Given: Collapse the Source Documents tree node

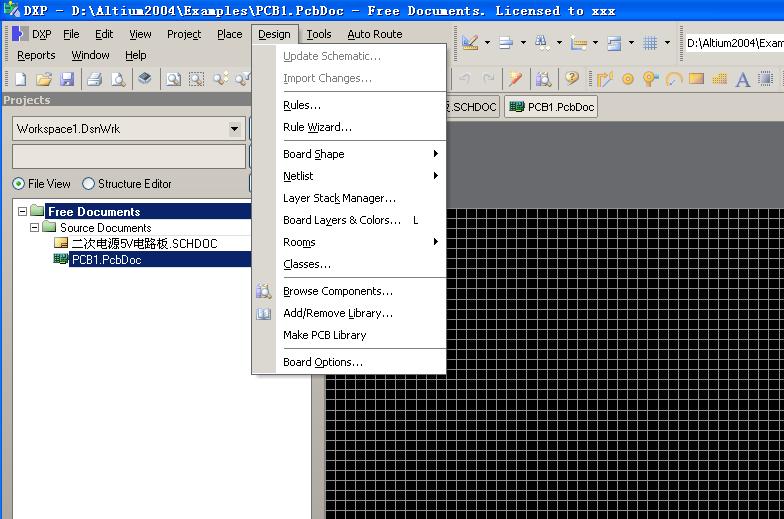Looking at the screenshot, I should pos(34,228).
